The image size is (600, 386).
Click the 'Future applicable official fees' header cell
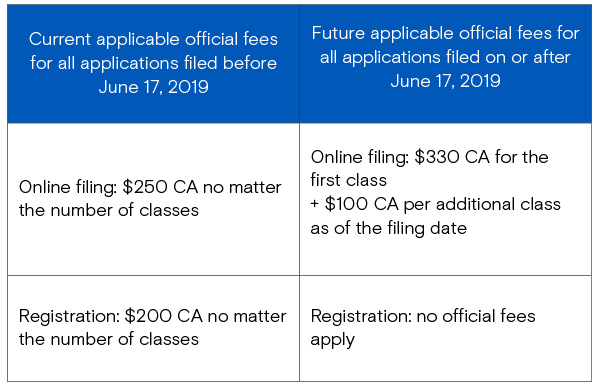[x=445, y=64]
